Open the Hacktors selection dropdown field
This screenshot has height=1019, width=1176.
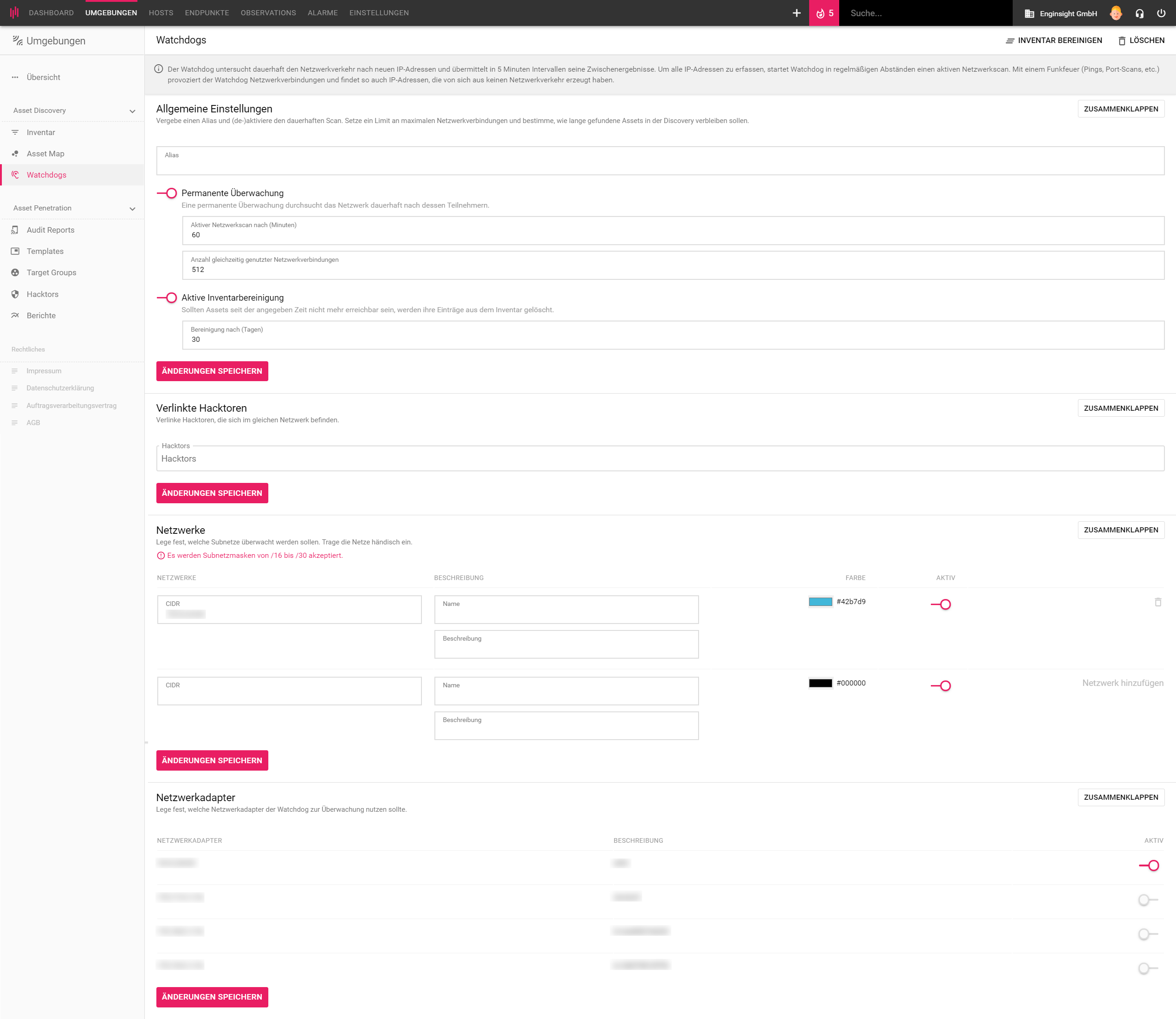[660, 459]
